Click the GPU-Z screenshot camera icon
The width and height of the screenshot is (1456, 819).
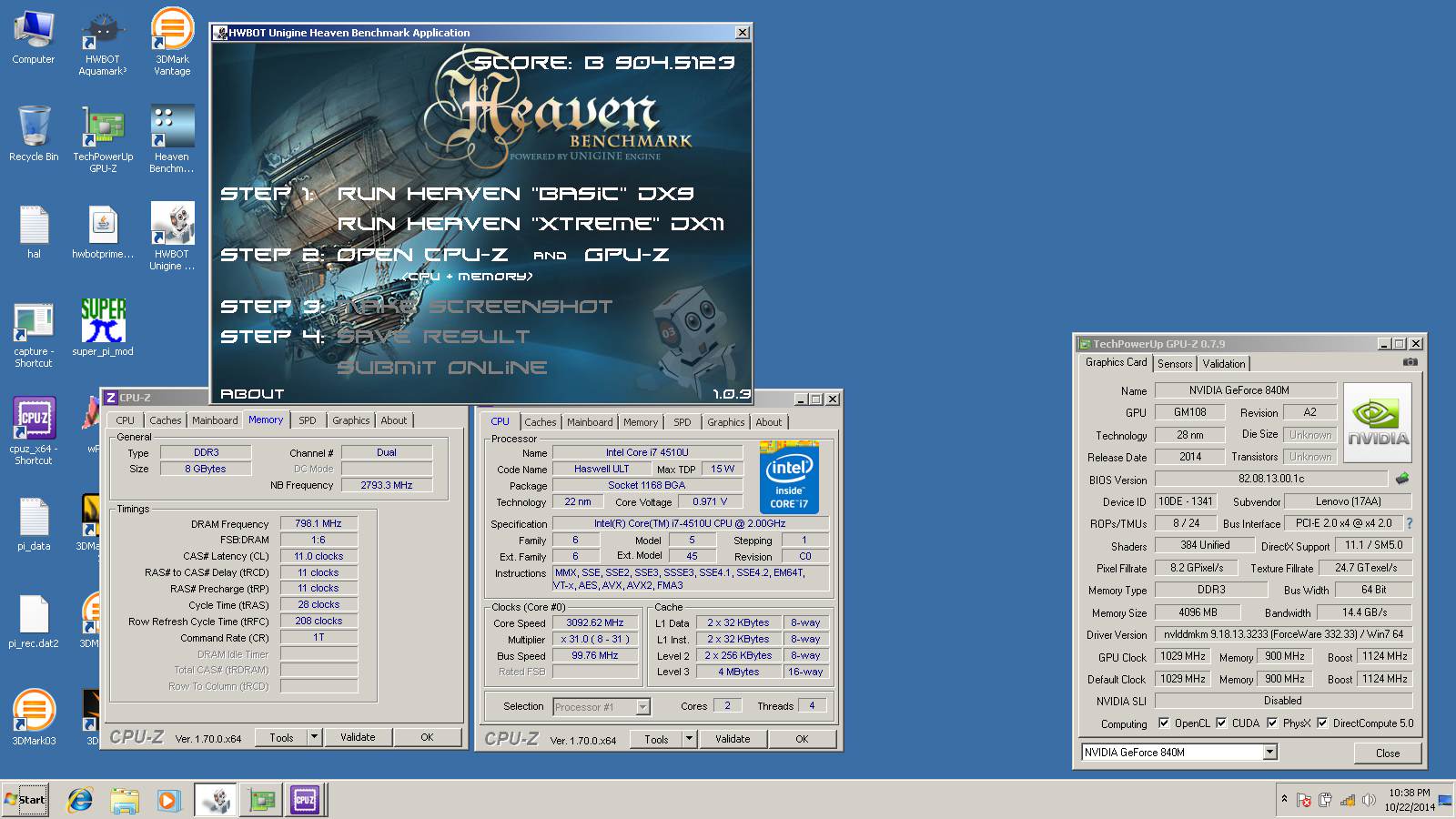(1410, 362)
